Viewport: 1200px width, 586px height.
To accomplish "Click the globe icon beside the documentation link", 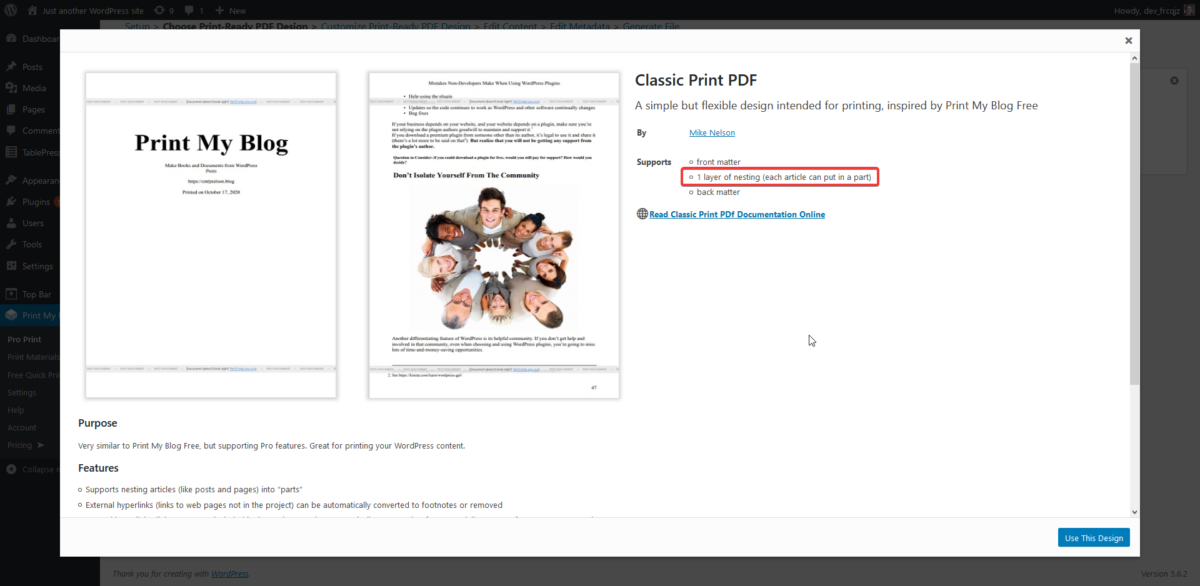I will click(640, 213).
